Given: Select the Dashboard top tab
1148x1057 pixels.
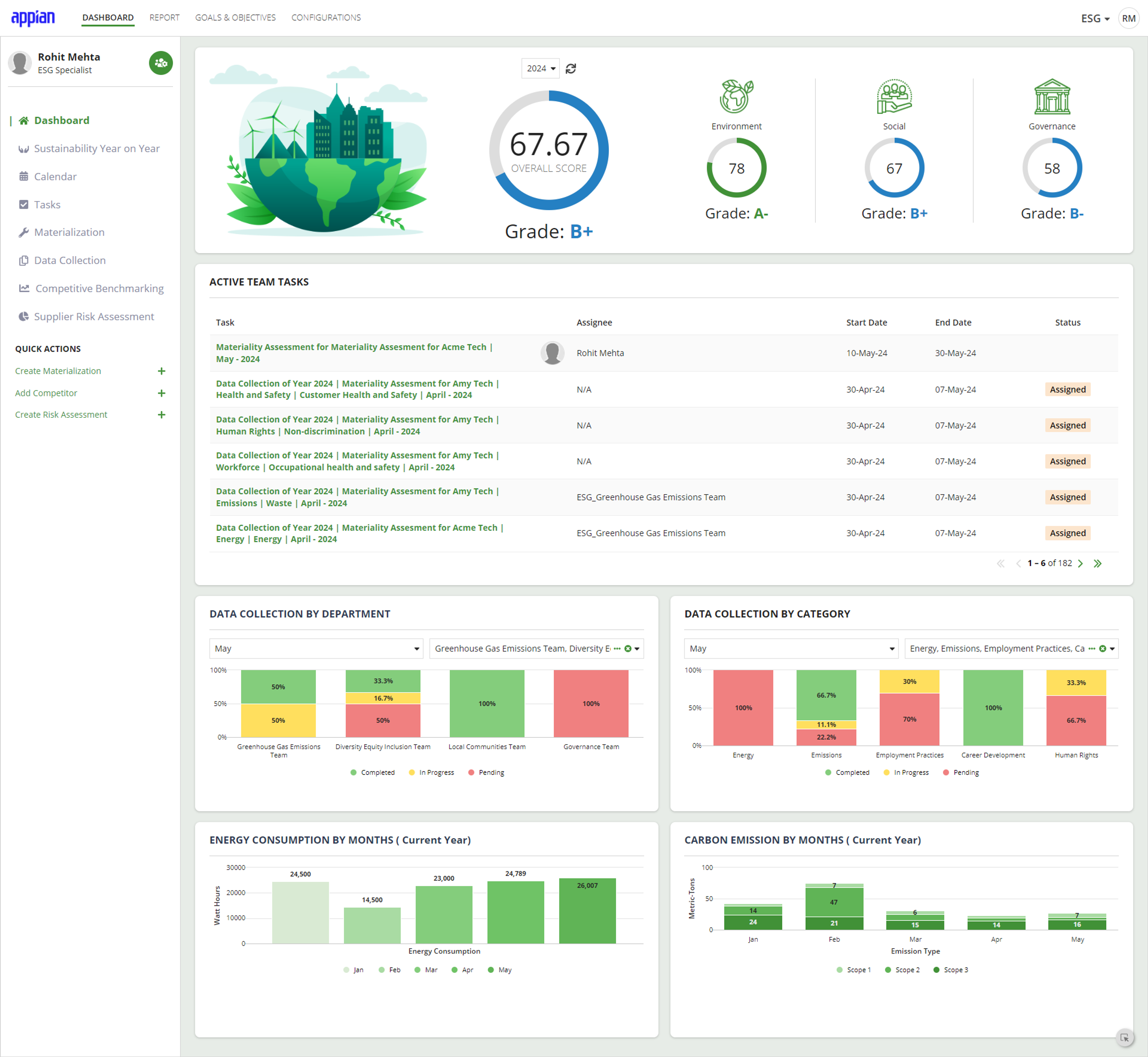Looking at the screenshot, I should 108,18.
